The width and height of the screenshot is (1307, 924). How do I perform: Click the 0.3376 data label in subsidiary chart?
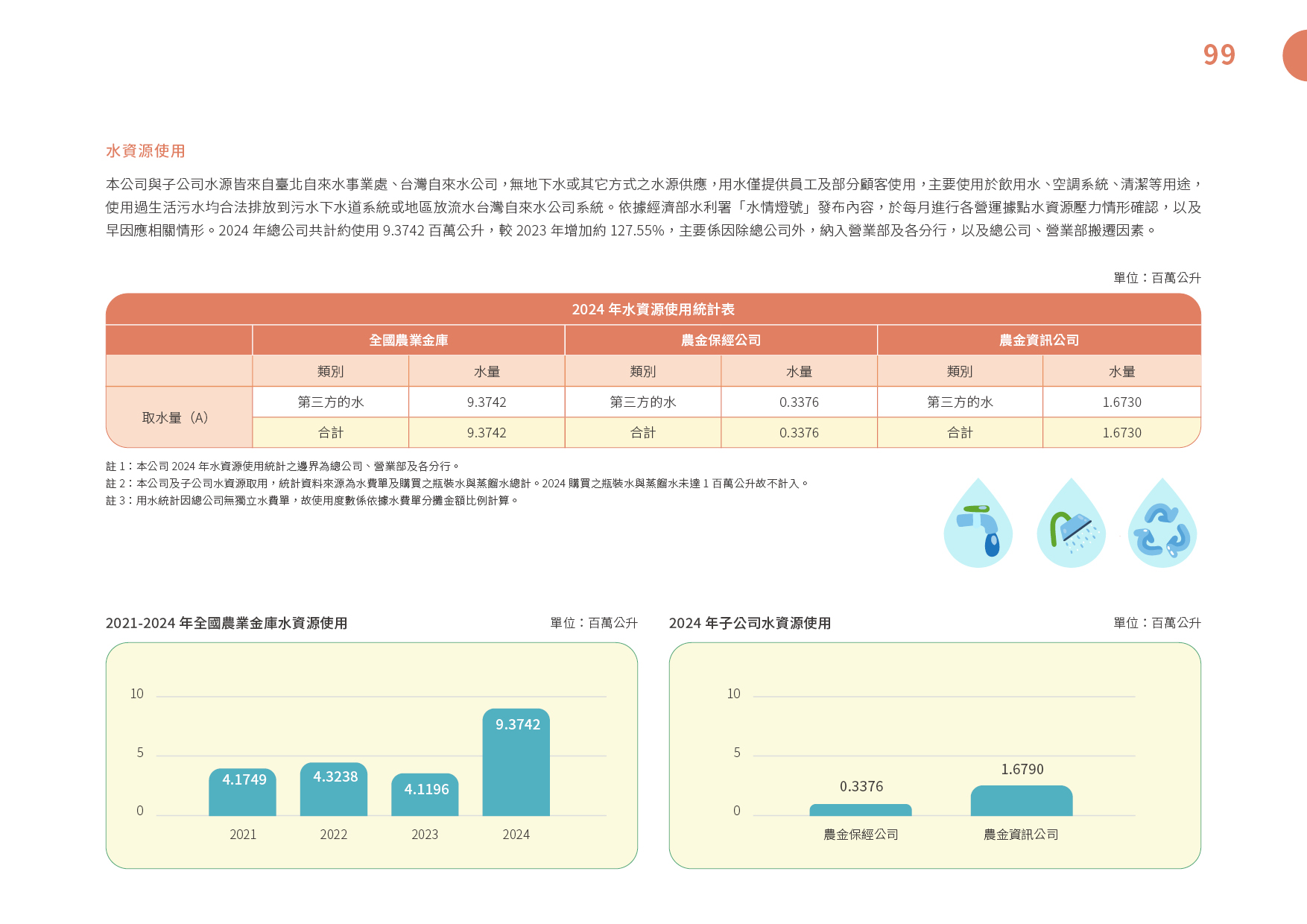(861, 787)
